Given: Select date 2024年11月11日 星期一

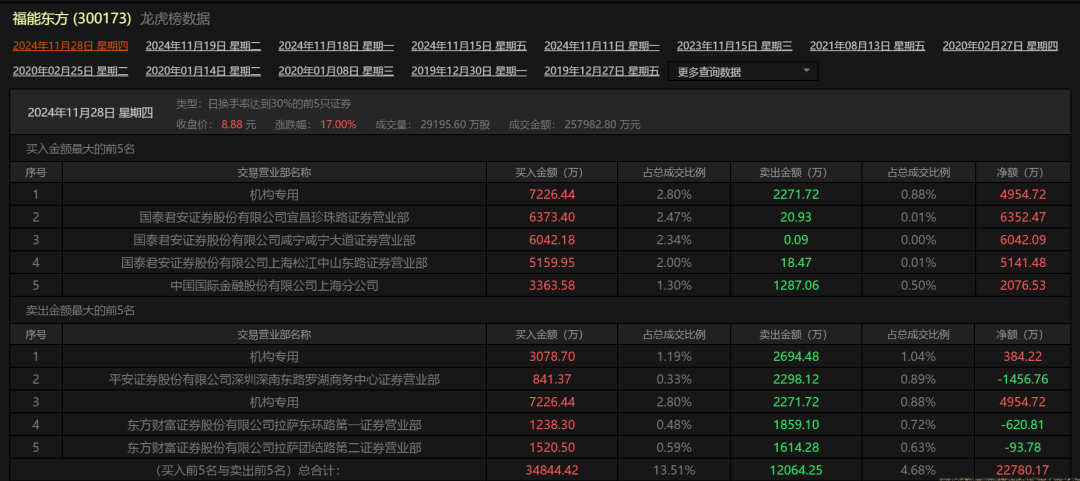Looking at the screenshot, I should (x=602, y=46).
